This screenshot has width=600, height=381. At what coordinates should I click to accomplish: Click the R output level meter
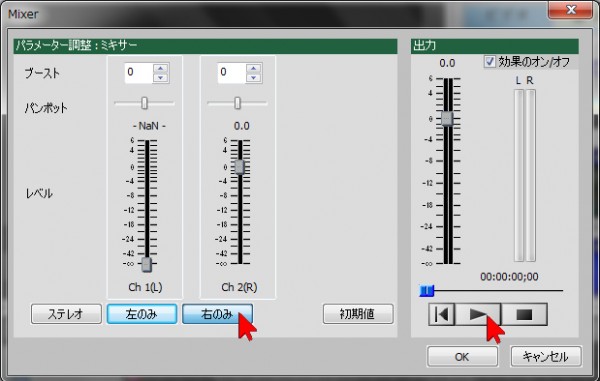click(x=530, y=176)
